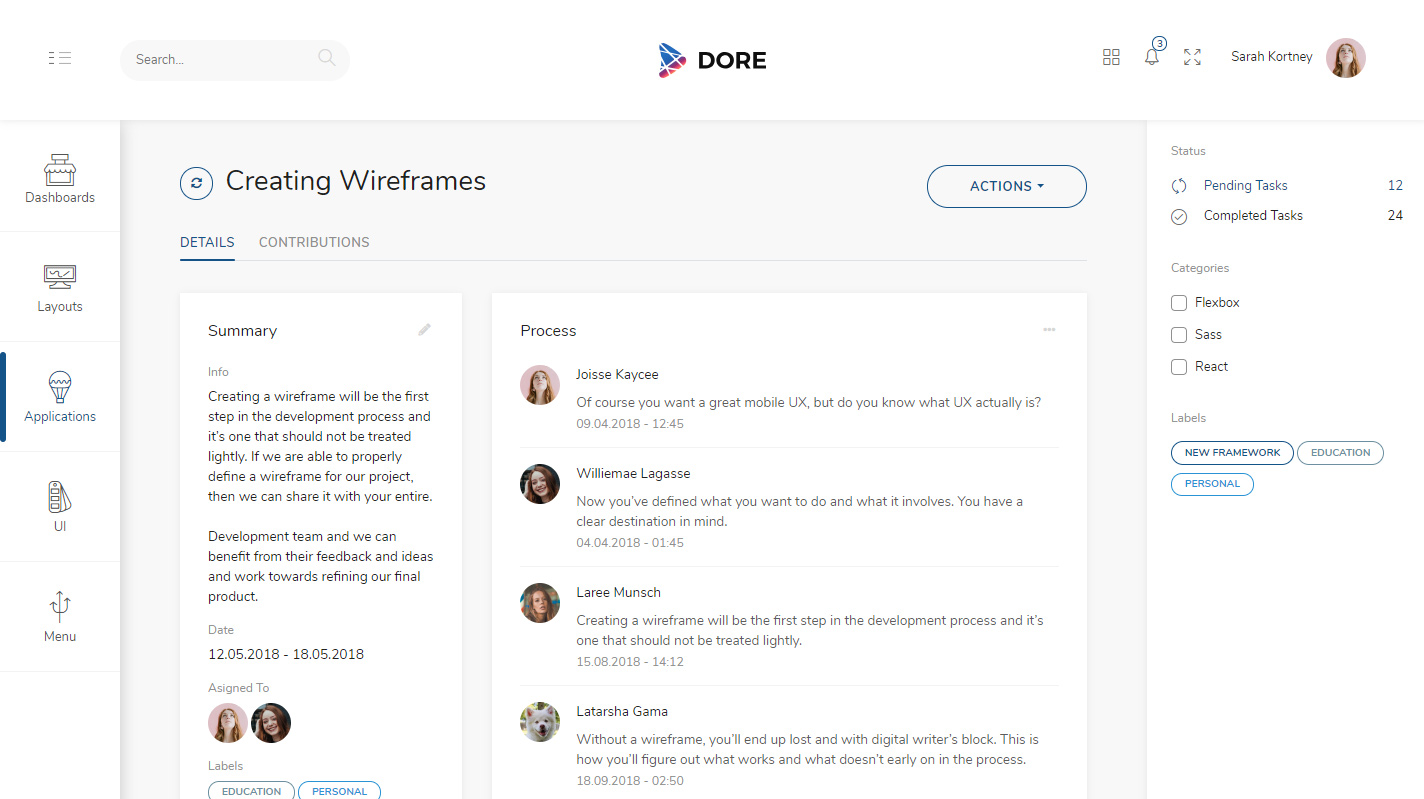Enter fullscreen mode using expand icon
Image resolution: width=1424 pixels, height=799 pixels.
coord(1192,57)
